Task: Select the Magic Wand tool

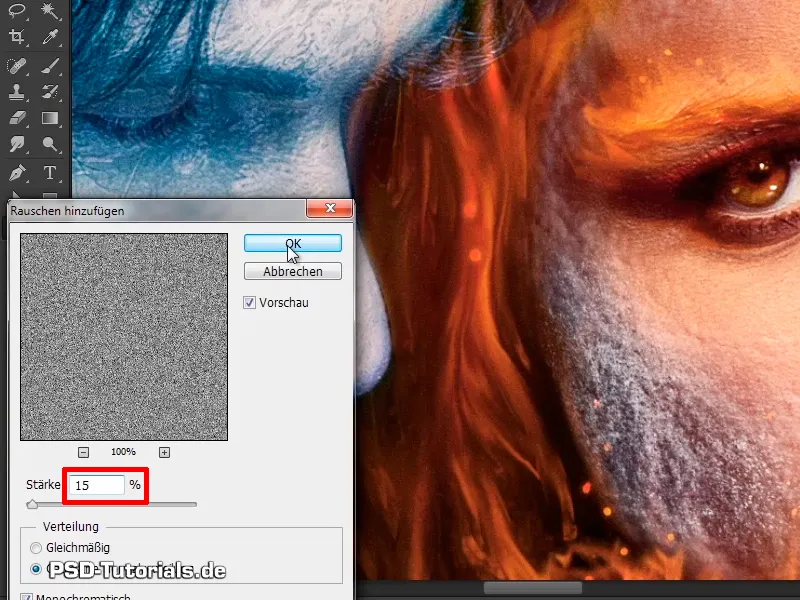Action: coord(50,10)
